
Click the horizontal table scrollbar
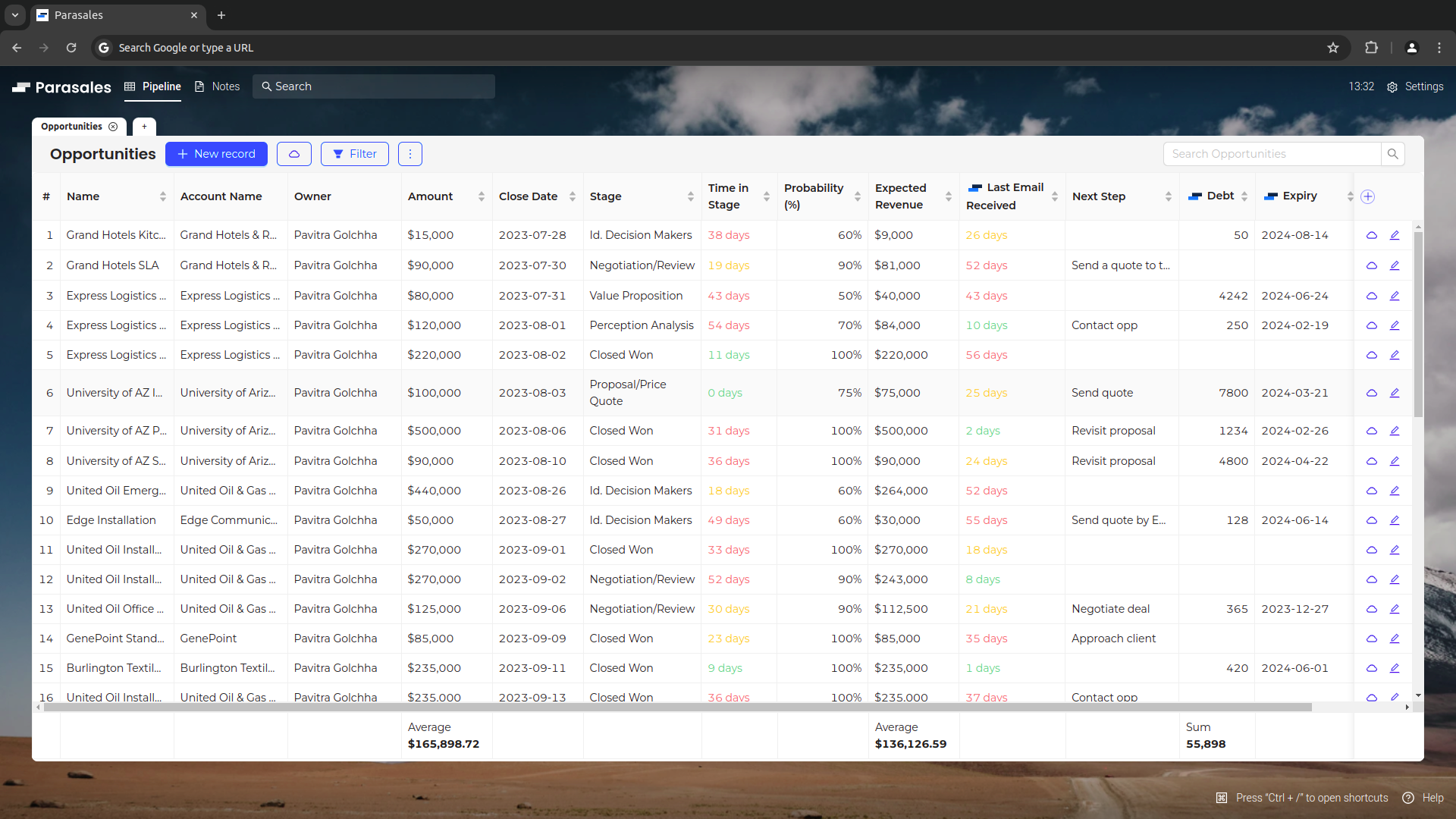tap(677, 707)
